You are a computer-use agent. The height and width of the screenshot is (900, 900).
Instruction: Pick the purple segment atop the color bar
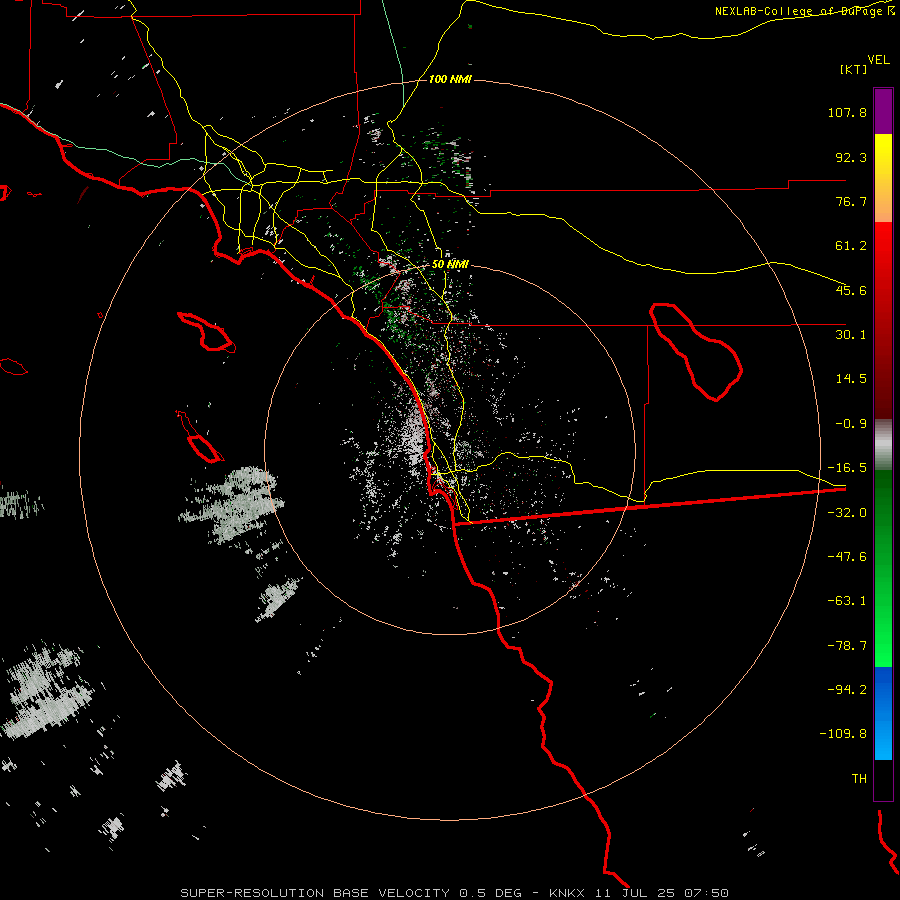point(883,111)
